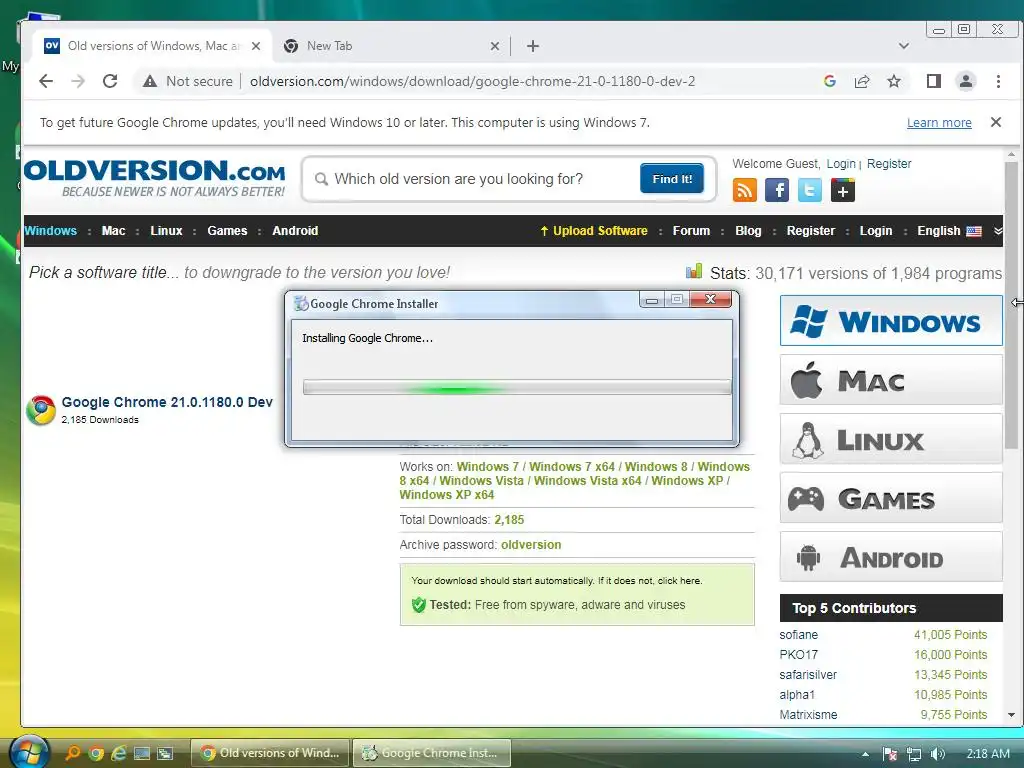Click Register in the dark navigation bar
The height and width of the screenshot is (768, 1024).
click(x=810, y=231)
